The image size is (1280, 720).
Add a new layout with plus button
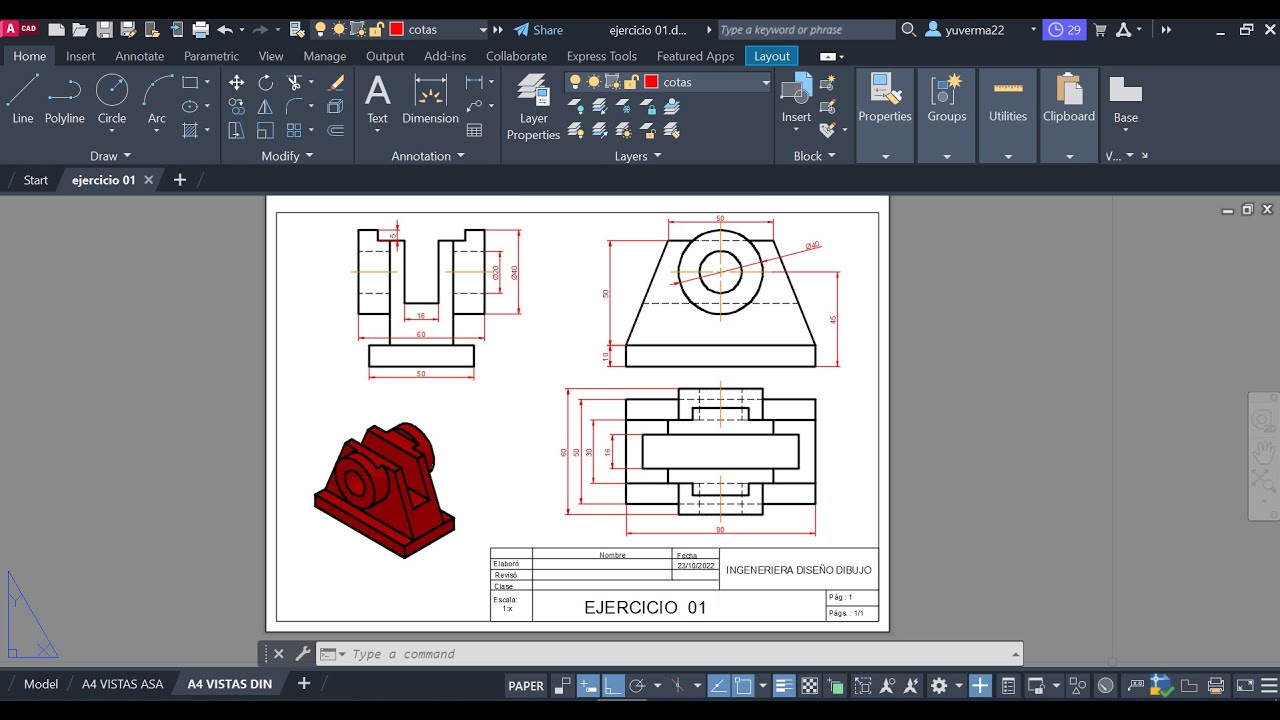click(304, 684)
